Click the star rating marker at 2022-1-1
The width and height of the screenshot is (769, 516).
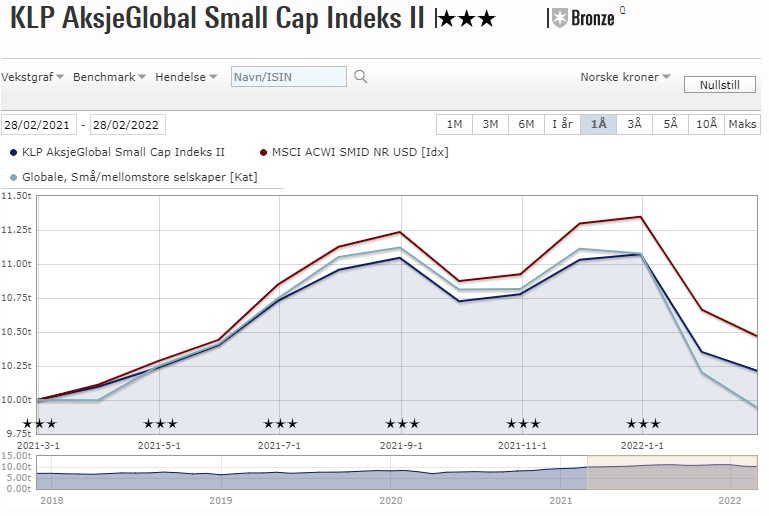(643, 423)
